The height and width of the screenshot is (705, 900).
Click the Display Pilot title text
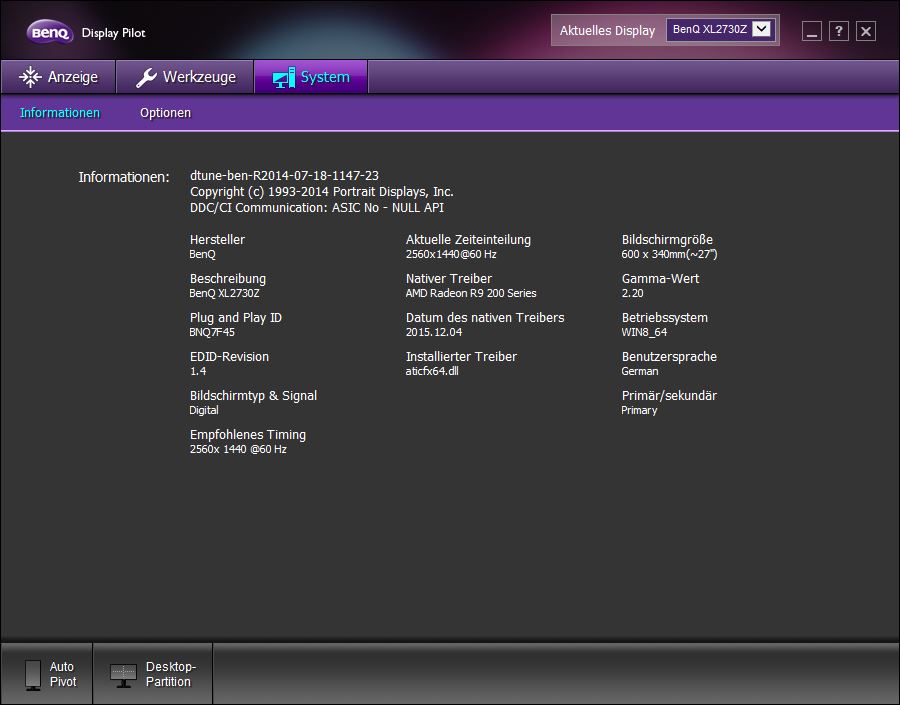coord(114,33)
